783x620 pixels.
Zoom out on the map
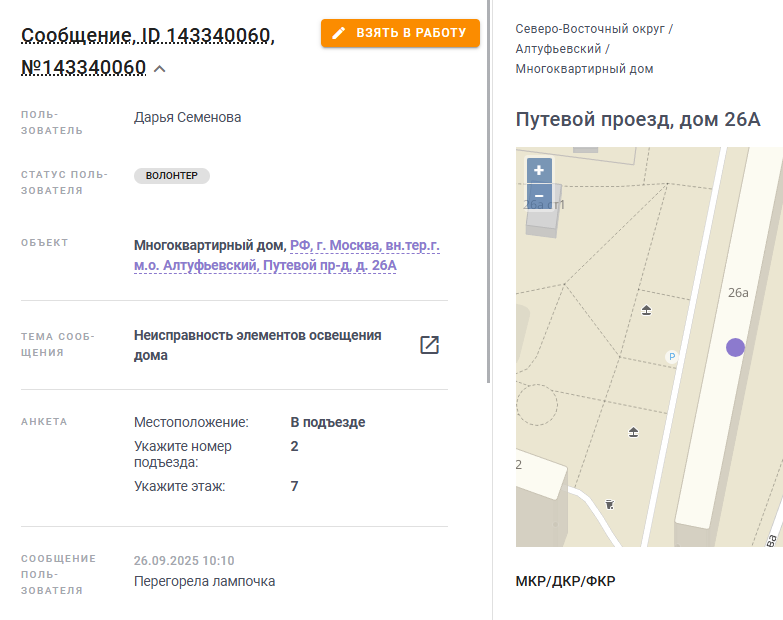(539, 195)
